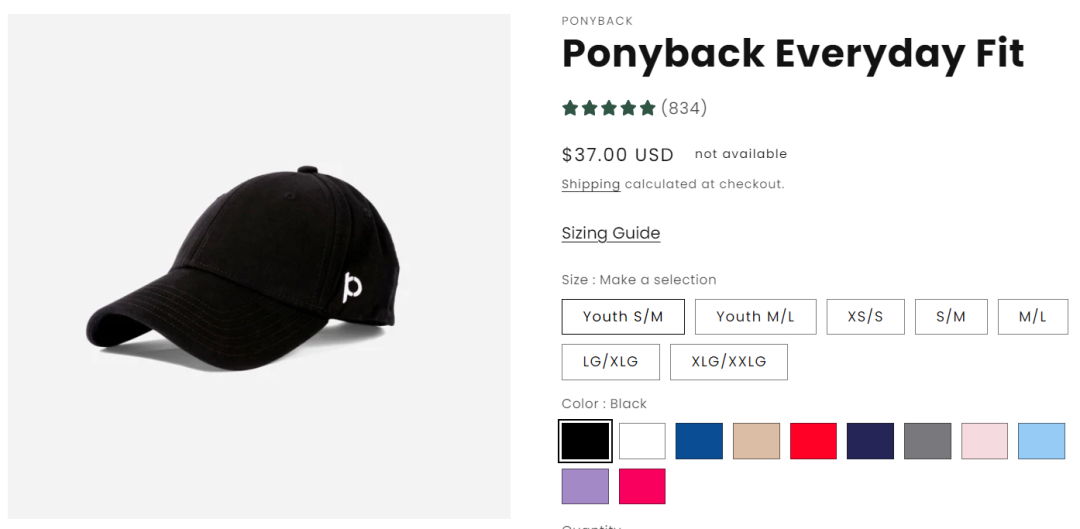
Task: Select size S/M
Action: 950,316
